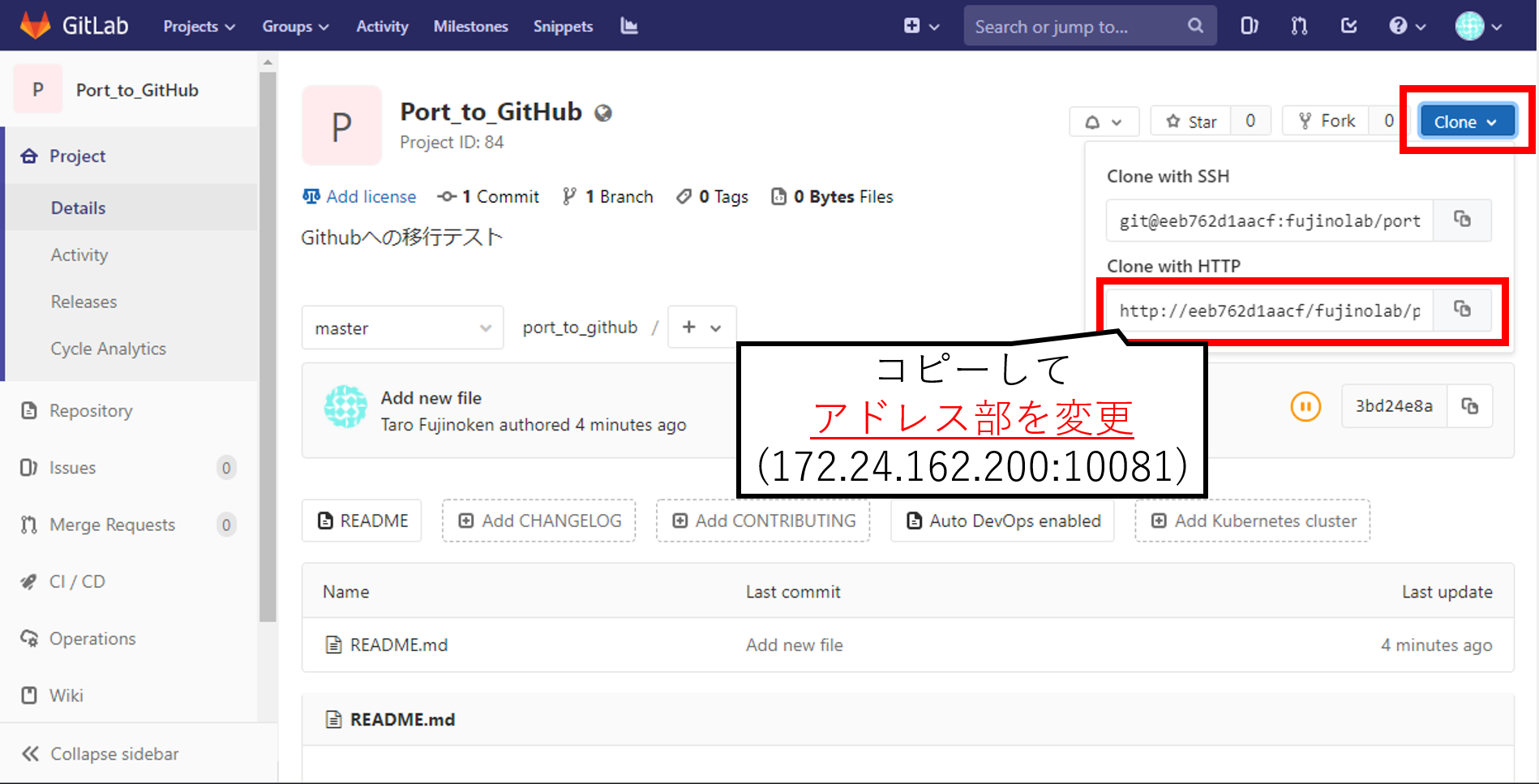The image size is (1539, 784).
Task: Expand the Clone dropdown
Action: point(1466,121)
